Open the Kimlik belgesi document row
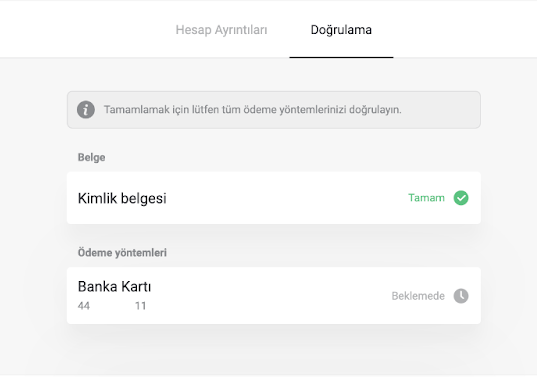The width and height of the screenshot is (537, 377). pyautogui.click(x=274, y=198)
